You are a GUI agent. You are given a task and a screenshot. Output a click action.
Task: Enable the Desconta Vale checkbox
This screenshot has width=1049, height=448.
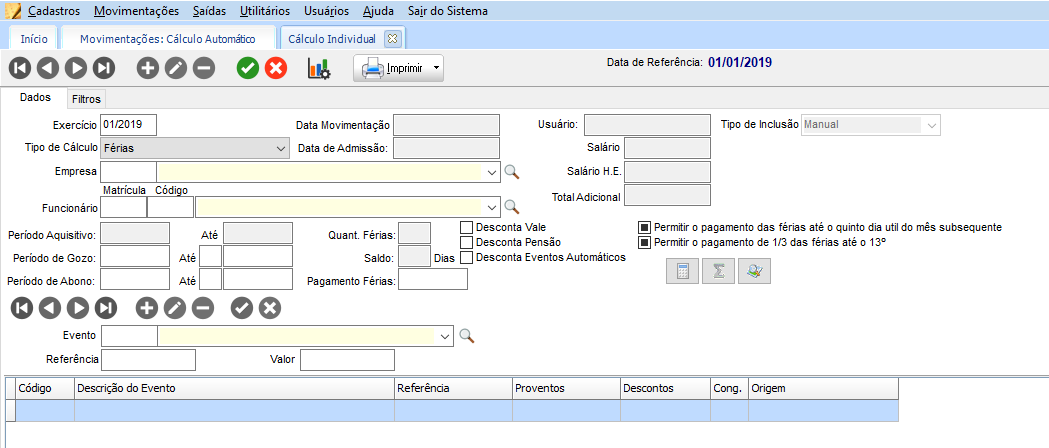click(x=466, y=227)
